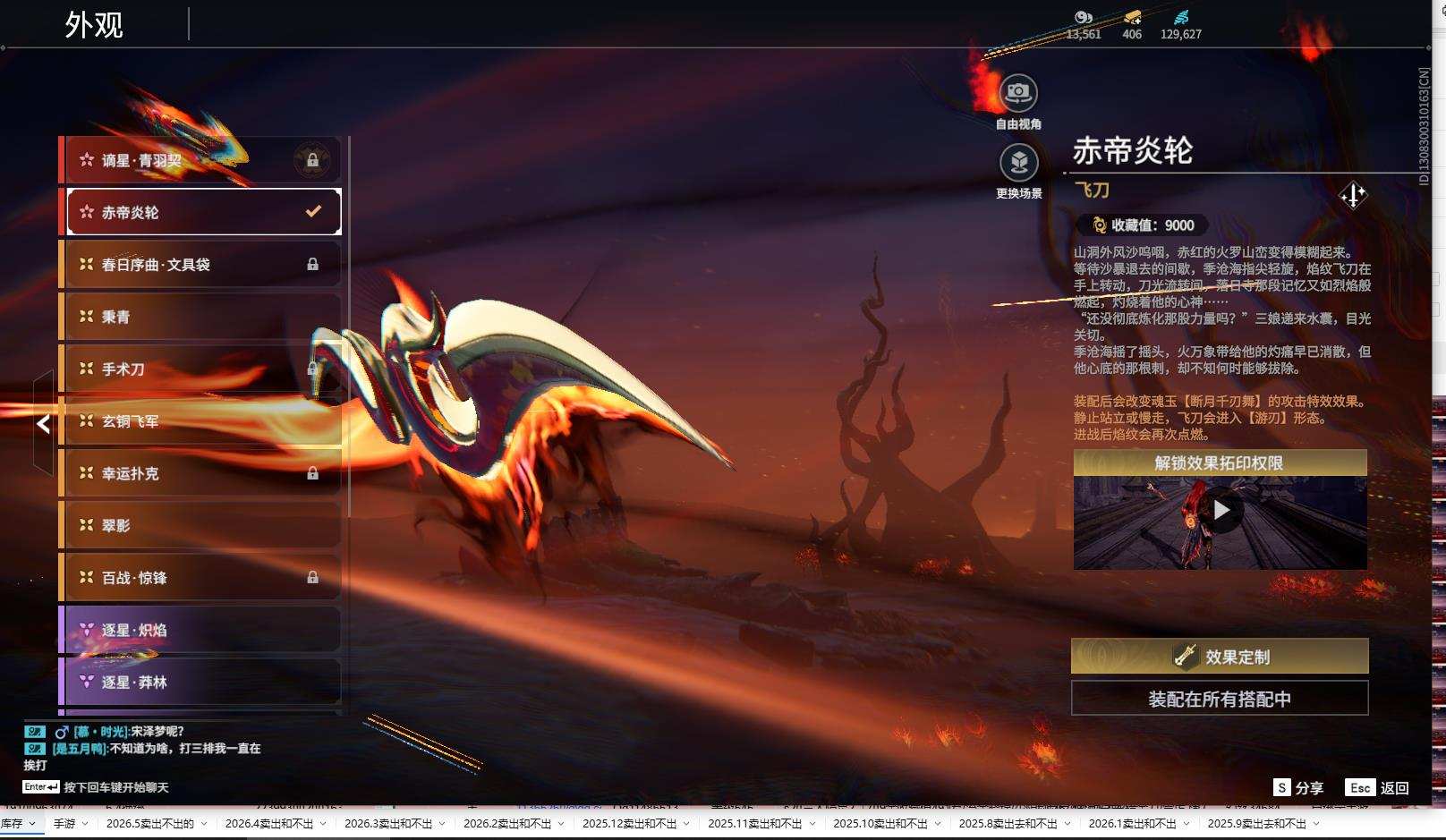
Task: Switch to 2026.1卖出和不出 sheet tab
Action: (x=1132, y=824)
